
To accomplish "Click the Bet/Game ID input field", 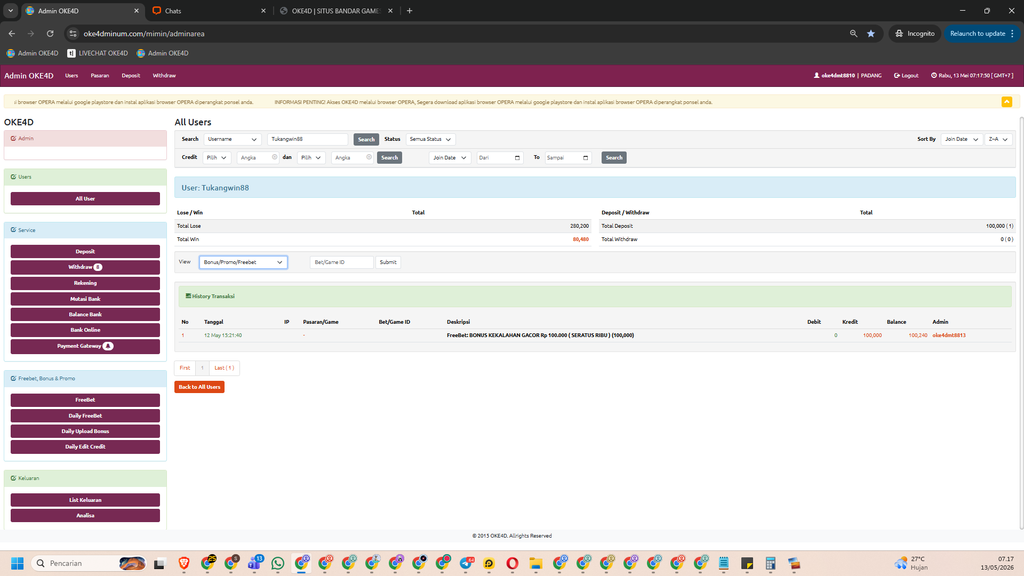I will (342, 262).
